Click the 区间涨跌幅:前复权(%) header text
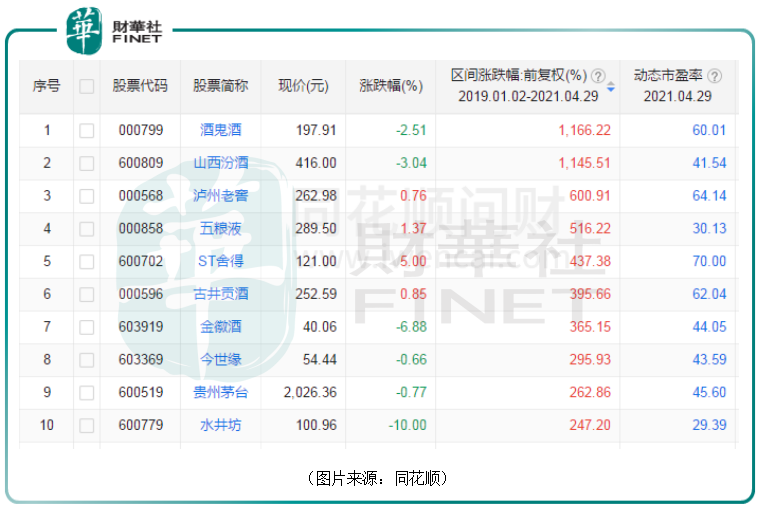The height and width of the screenshot is (508, 763). pos(519,75)
